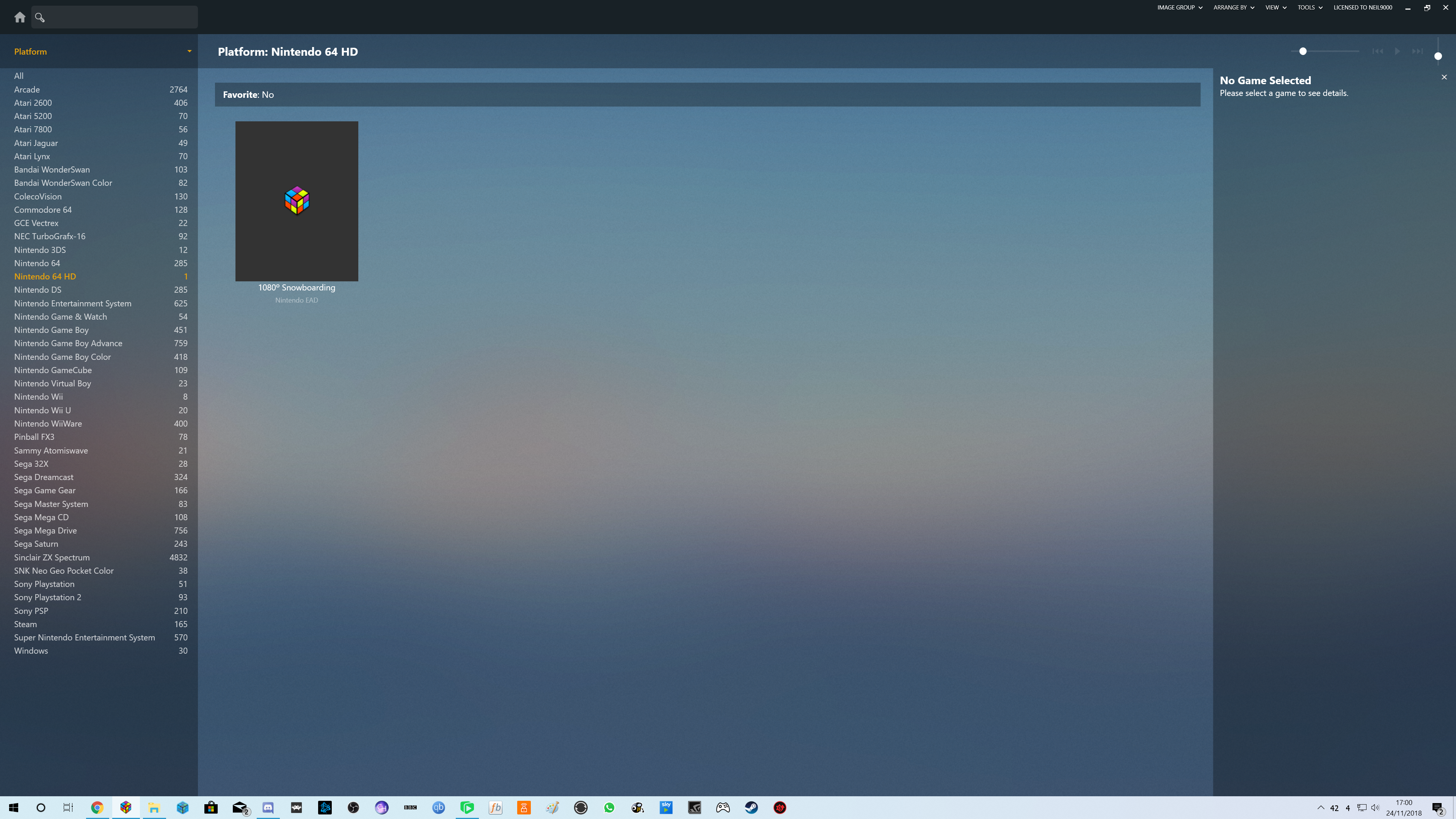Click the Nintendo EAD developer text
Viewport: 1456px width, 819px height.
(x=297, y=300)
